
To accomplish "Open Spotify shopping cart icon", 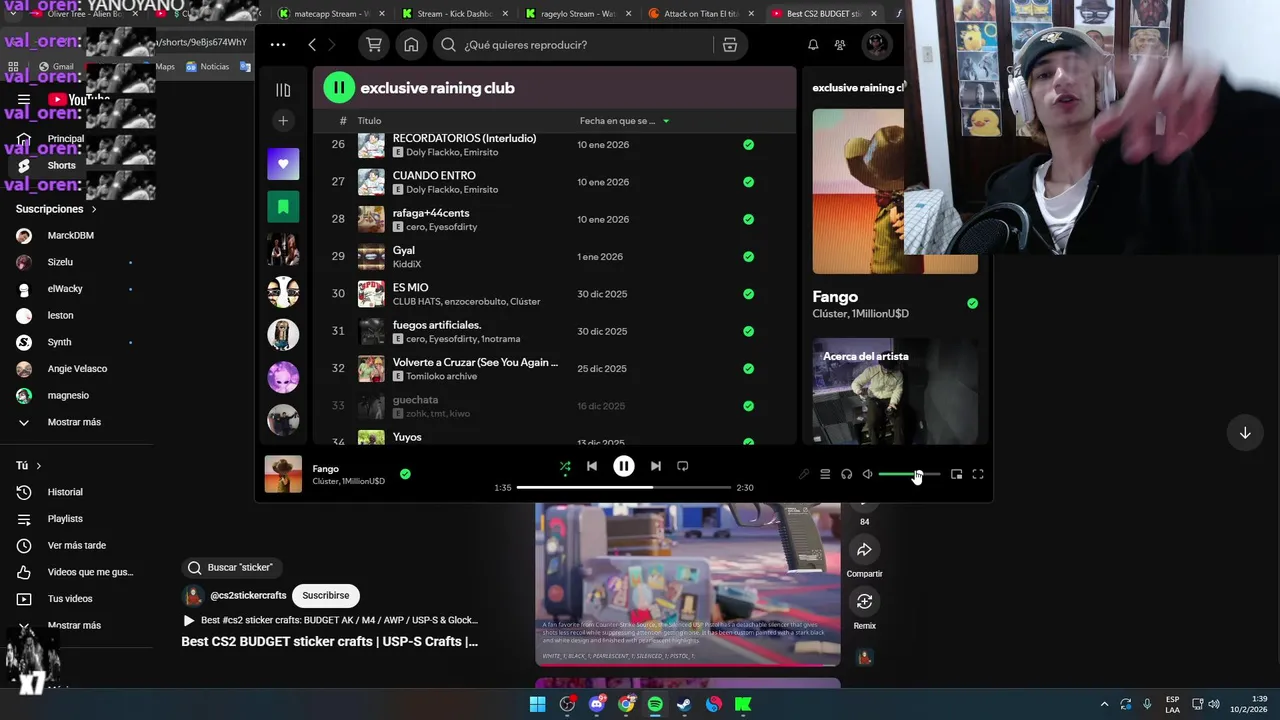I will 374,45.
